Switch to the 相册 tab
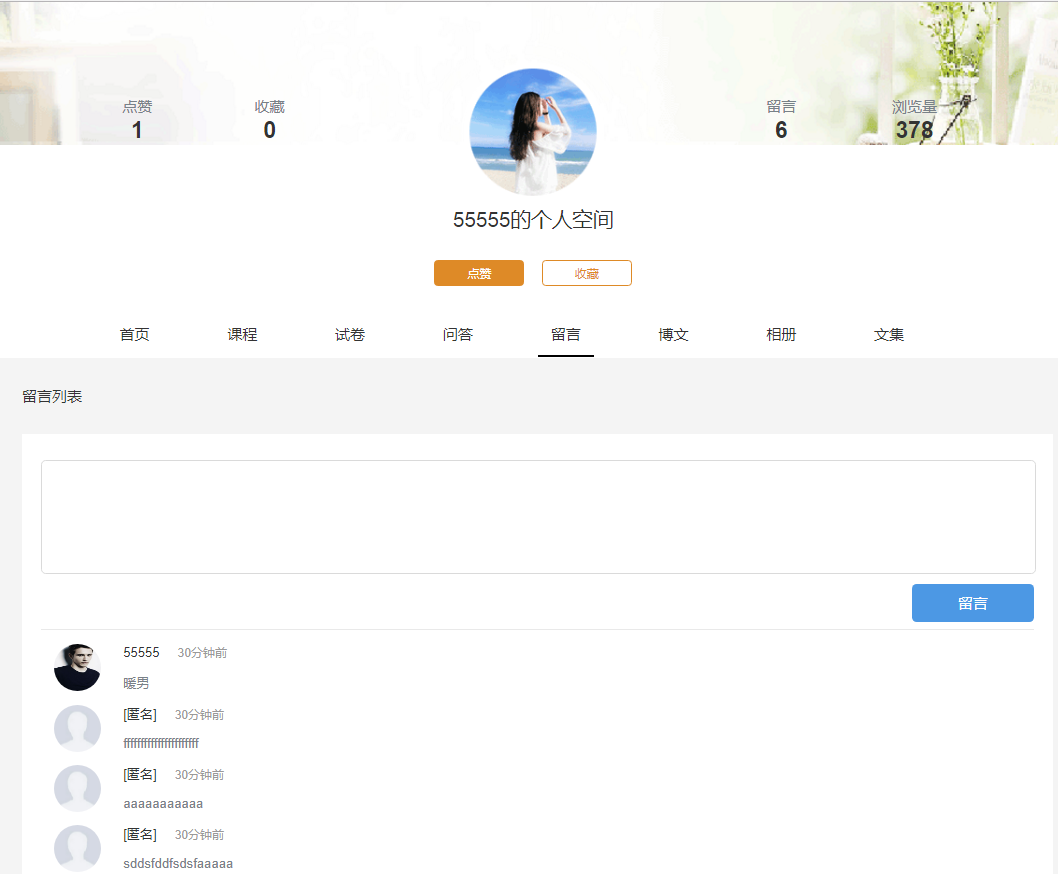Image resolution: width=1058 pixels, height=874 pixels. tap(781, 335)
